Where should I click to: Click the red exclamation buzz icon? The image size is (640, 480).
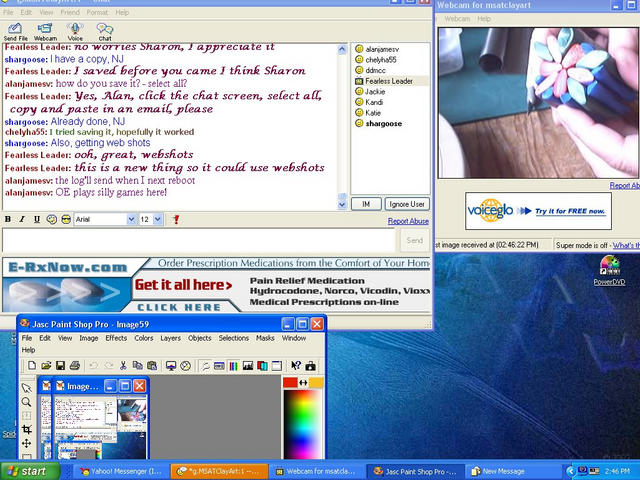[176, 220]
